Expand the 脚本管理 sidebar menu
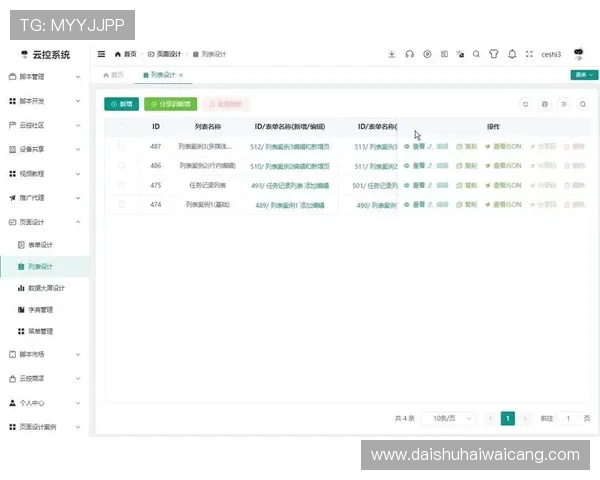This screenshot has height=480, width=600. [45, 77]
